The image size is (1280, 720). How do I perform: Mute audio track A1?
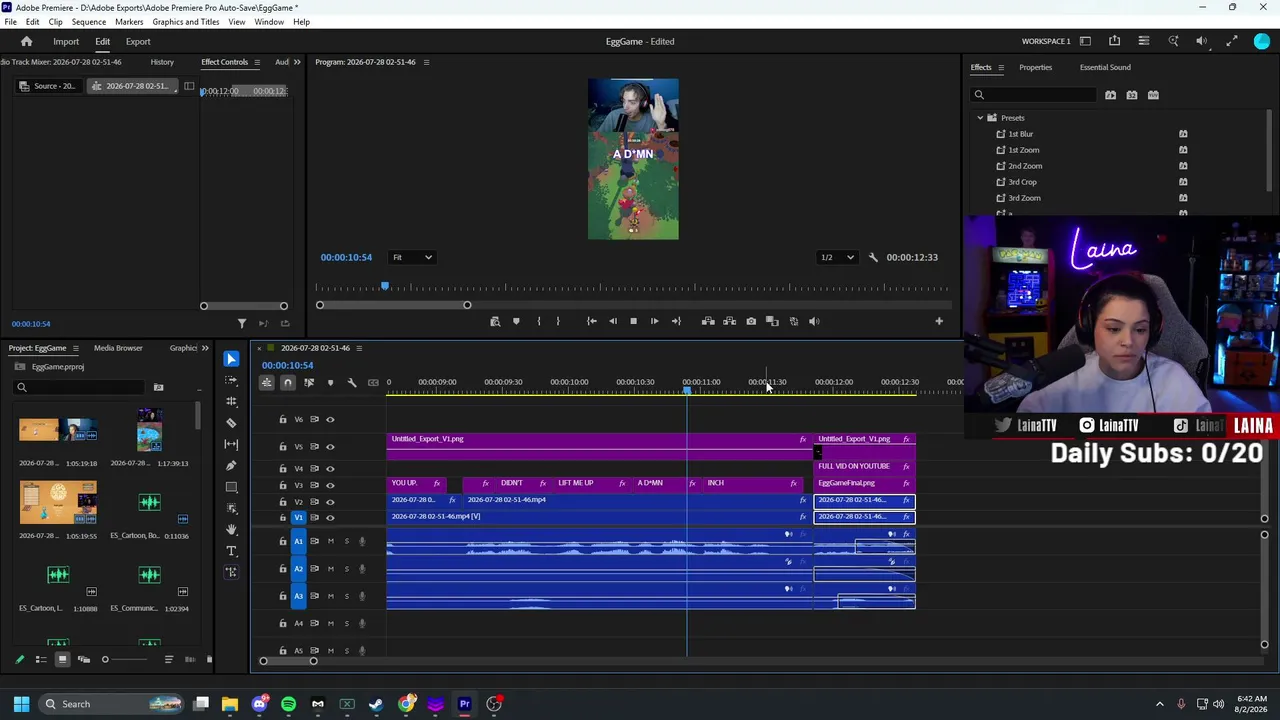[x=330, y=541]
